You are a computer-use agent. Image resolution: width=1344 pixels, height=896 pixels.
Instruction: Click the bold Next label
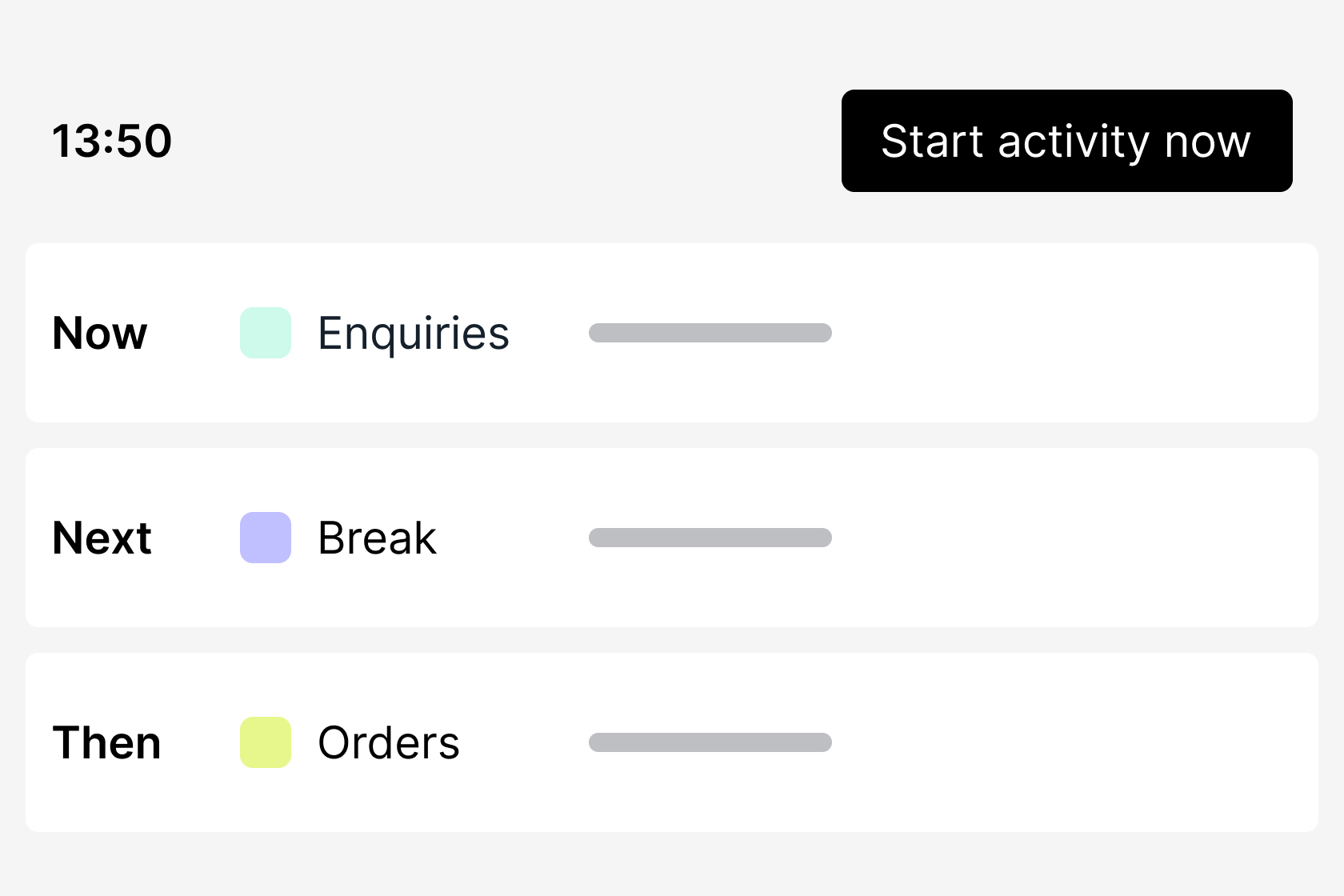pyautogui.click(x=102, y=538)
